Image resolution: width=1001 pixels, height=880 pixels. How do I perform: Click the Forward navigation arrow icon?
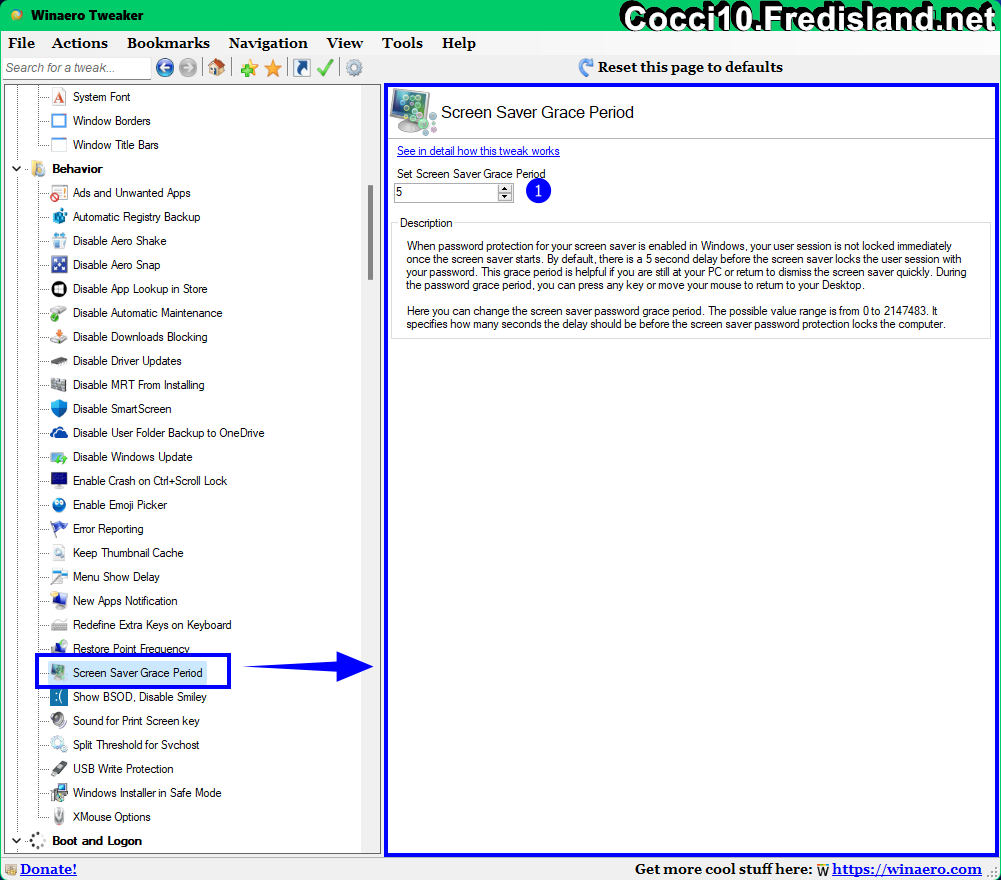pos(188,68)
